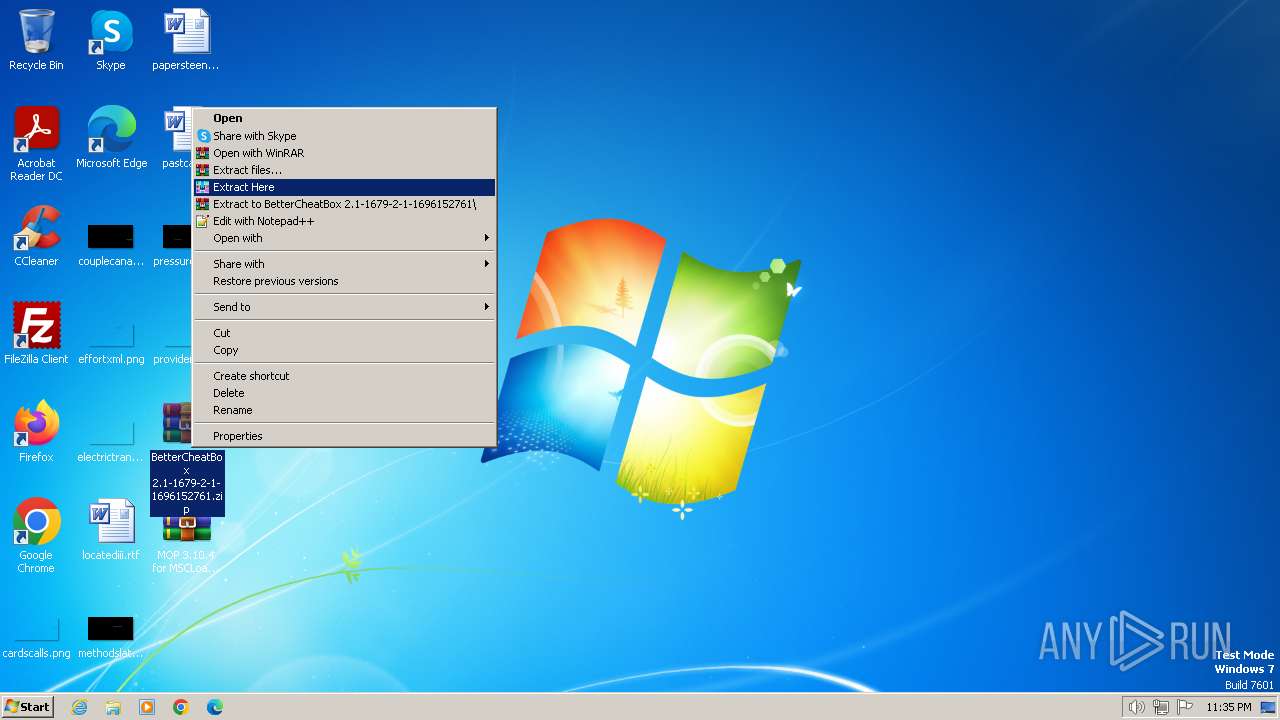1280x720 pixels.
Task: Choose Edit with Notepad++
Action: tap(344, 221)
